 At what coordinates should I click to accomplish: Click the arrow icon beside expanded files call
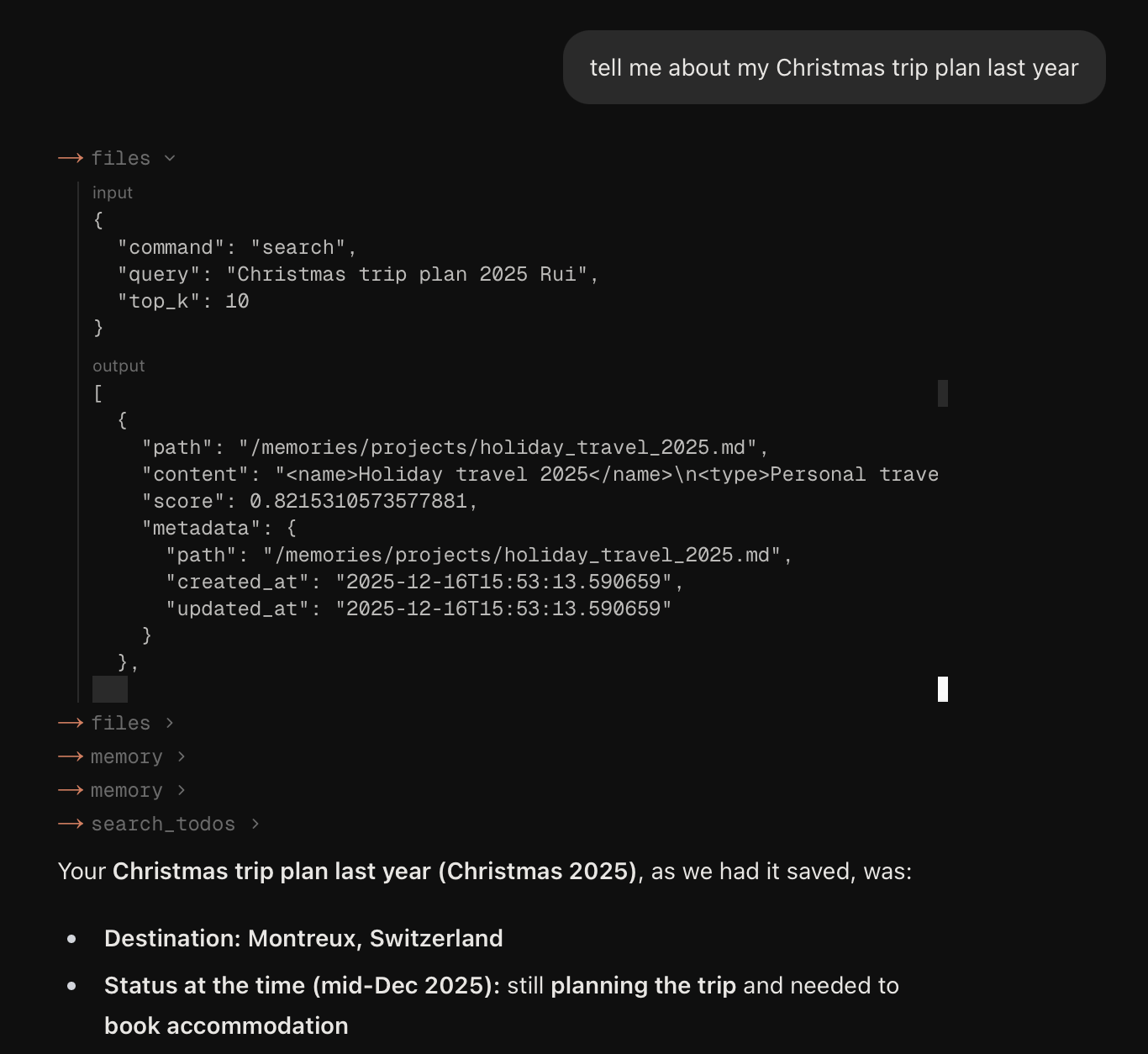point(71,158)
